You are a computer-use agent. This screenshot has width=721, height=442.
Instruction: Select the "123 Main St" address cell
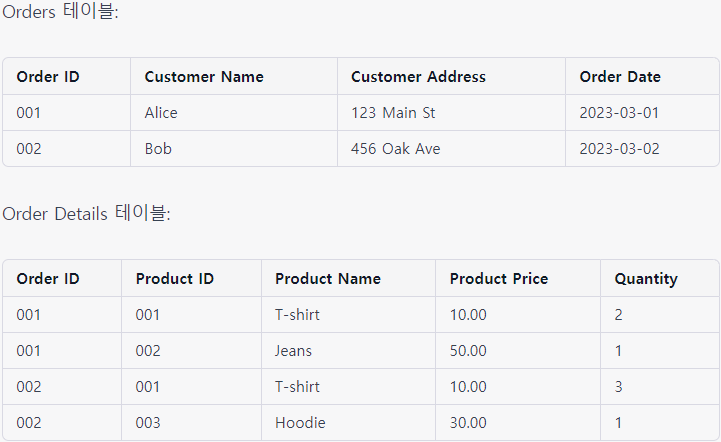click(x=393, y=113)
